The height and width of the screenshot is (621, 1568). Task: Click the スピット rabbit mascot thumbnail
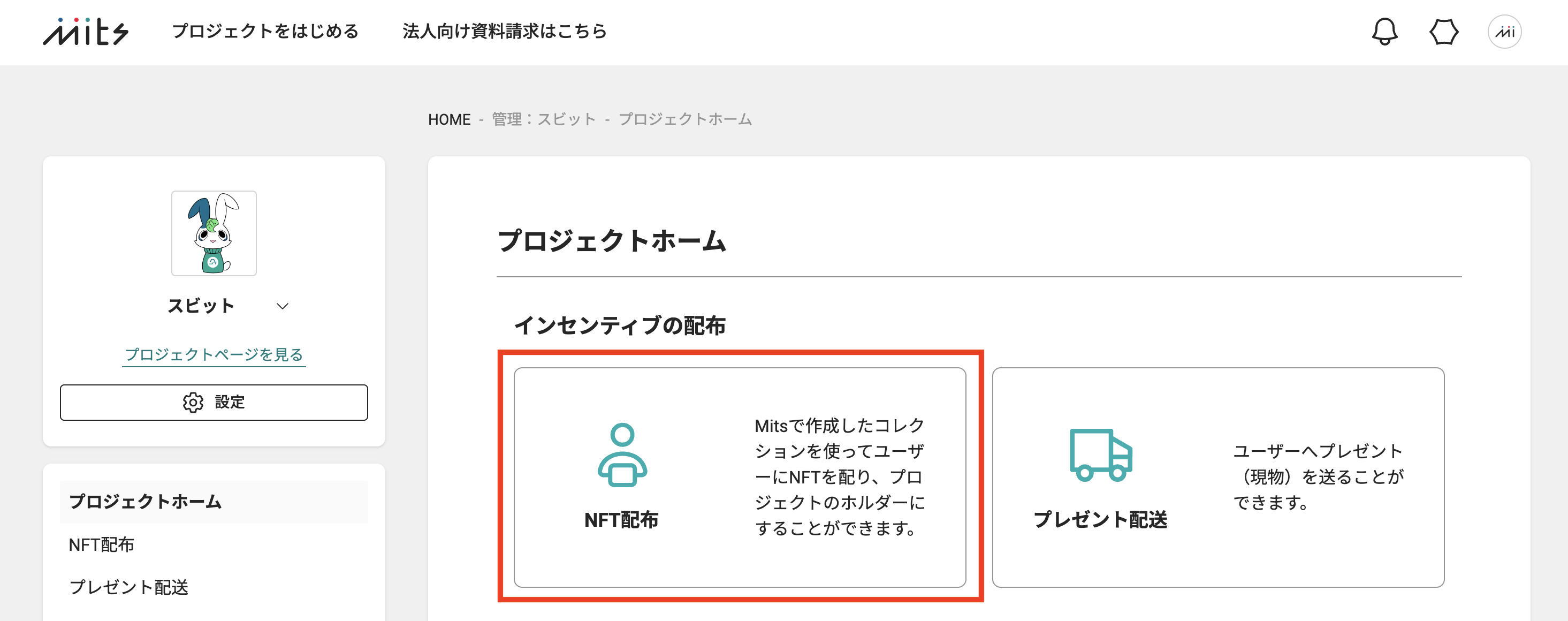[214, 233]
